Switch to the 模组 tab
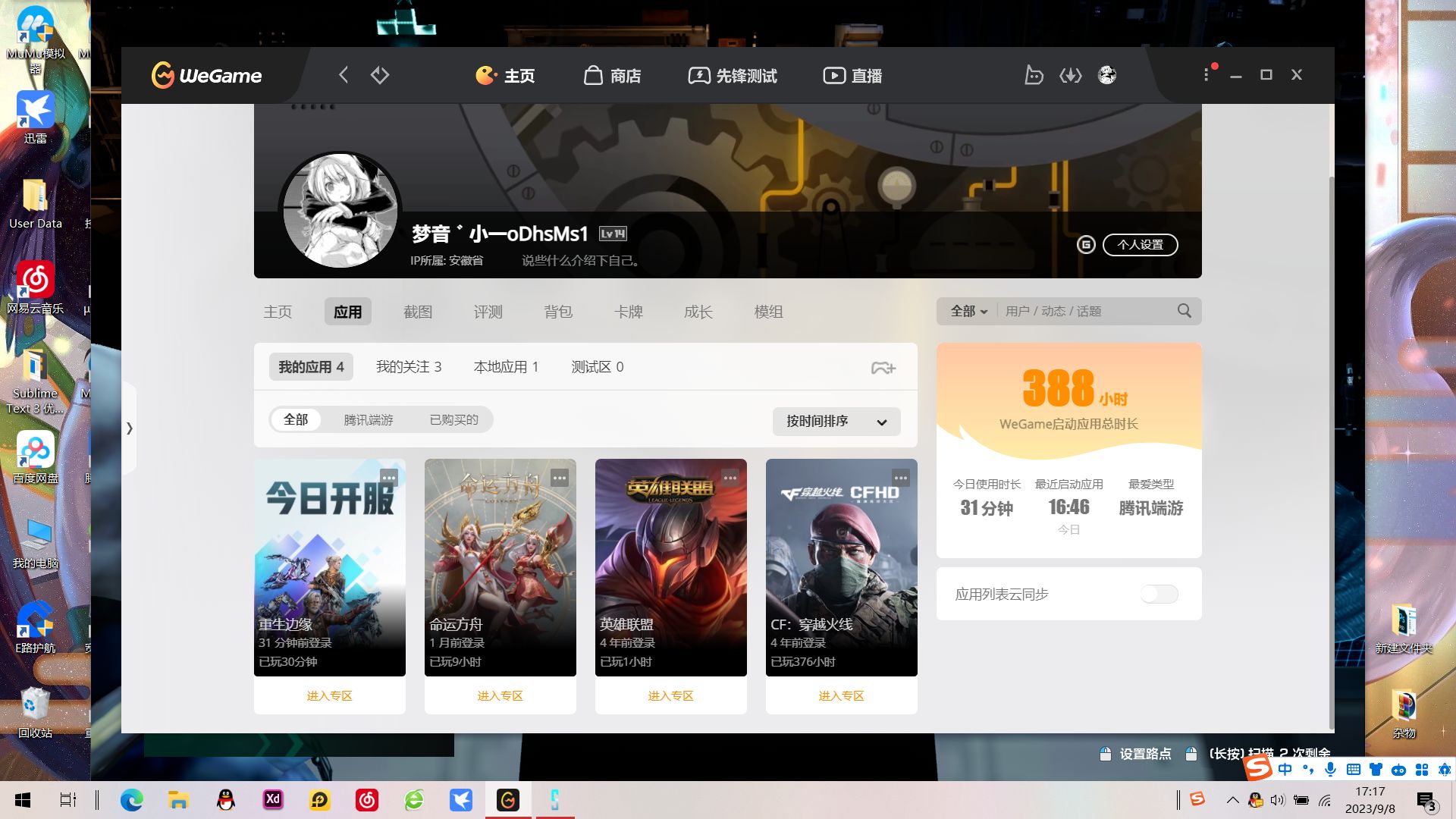Screen dimensions: 1456x819 768,312
